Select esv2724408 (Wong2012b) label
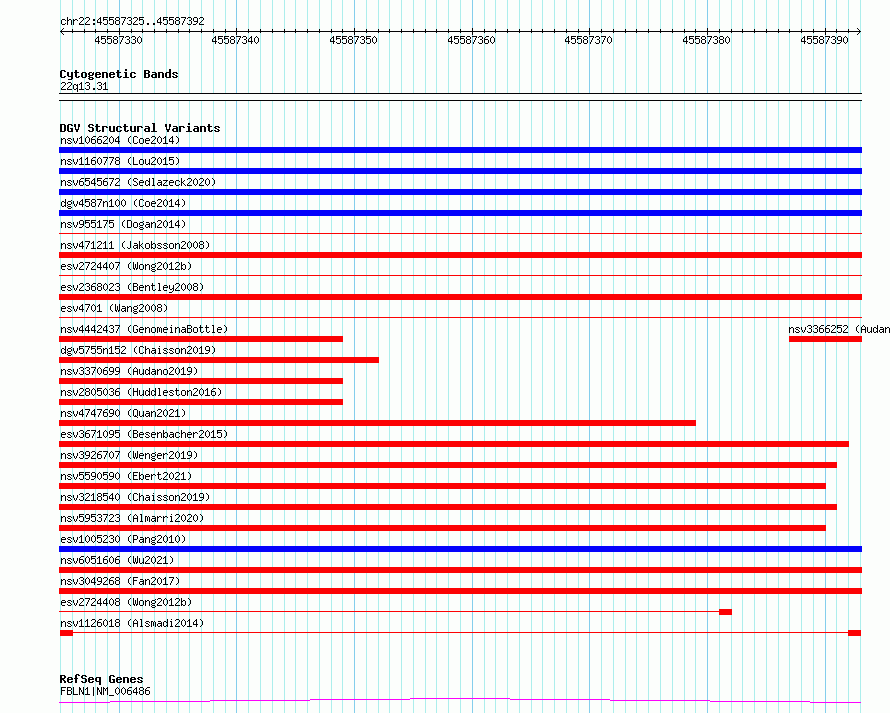The height and width of the screenshot is (713, 890). coord(126,602)
